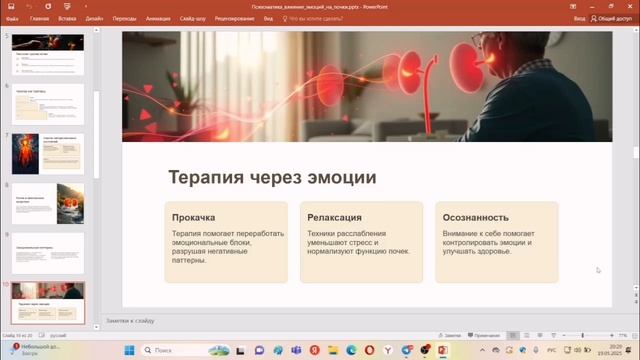640x360 pixels.
Task: Click the 'русский' language indicator
Action: pos(58,336)
